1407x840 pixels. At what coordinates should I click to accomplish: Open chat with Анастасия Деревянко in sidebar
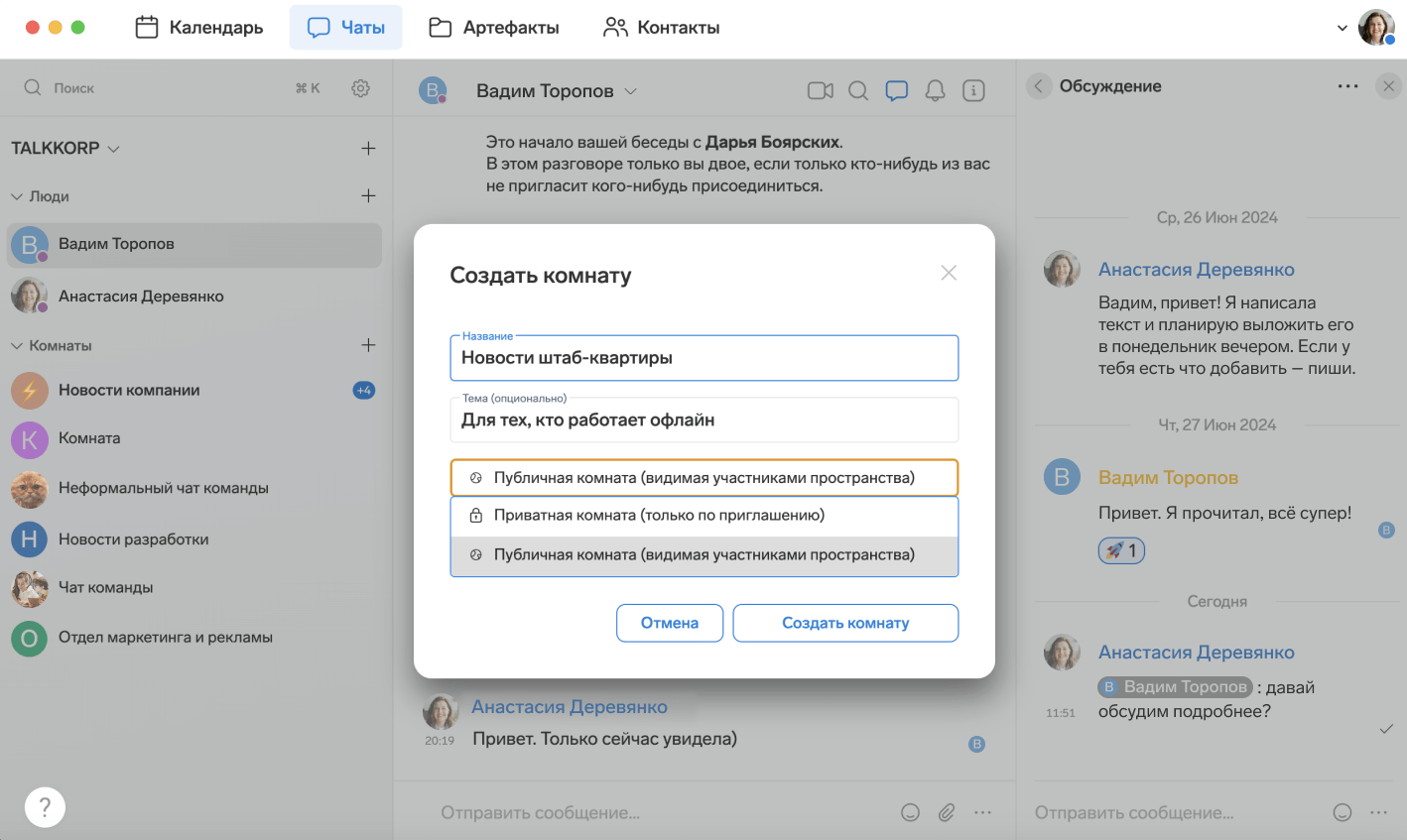[194, 297]
